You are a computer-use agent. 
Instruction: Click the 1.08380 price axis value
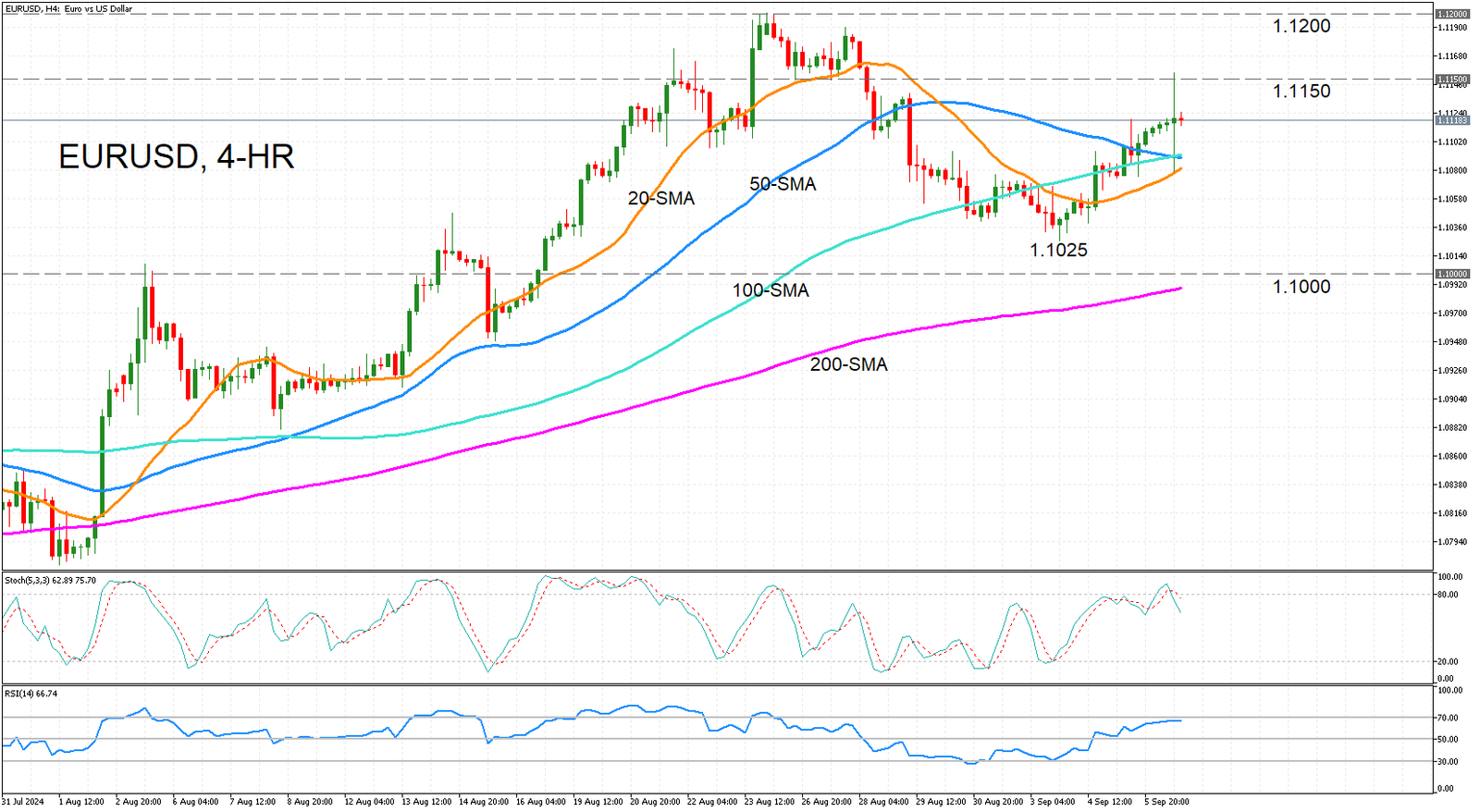[1452, 485]
